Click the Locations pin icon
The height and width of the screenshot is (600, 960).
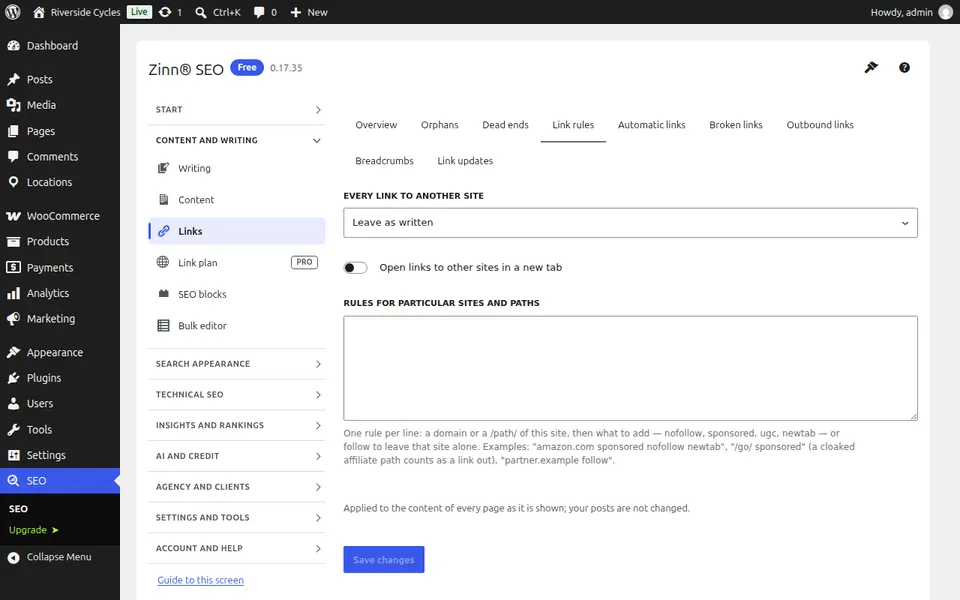pos(13,182)
